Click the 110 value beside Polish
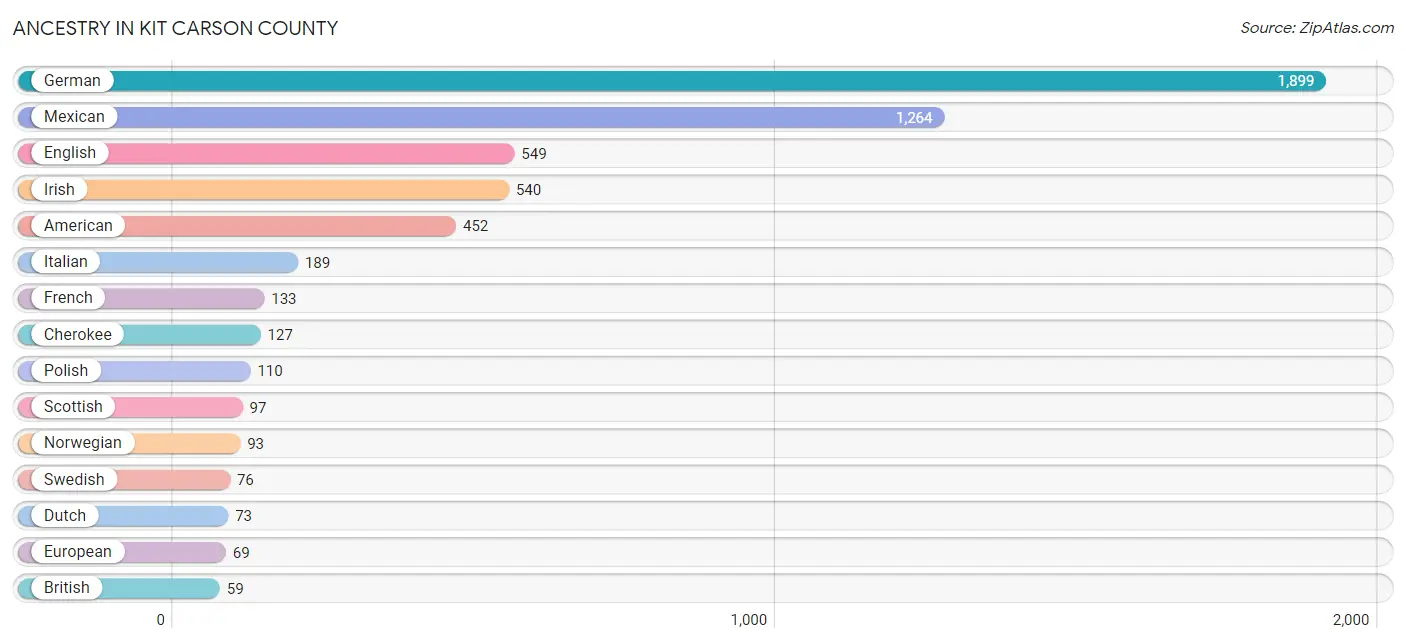 coord(270,371)
